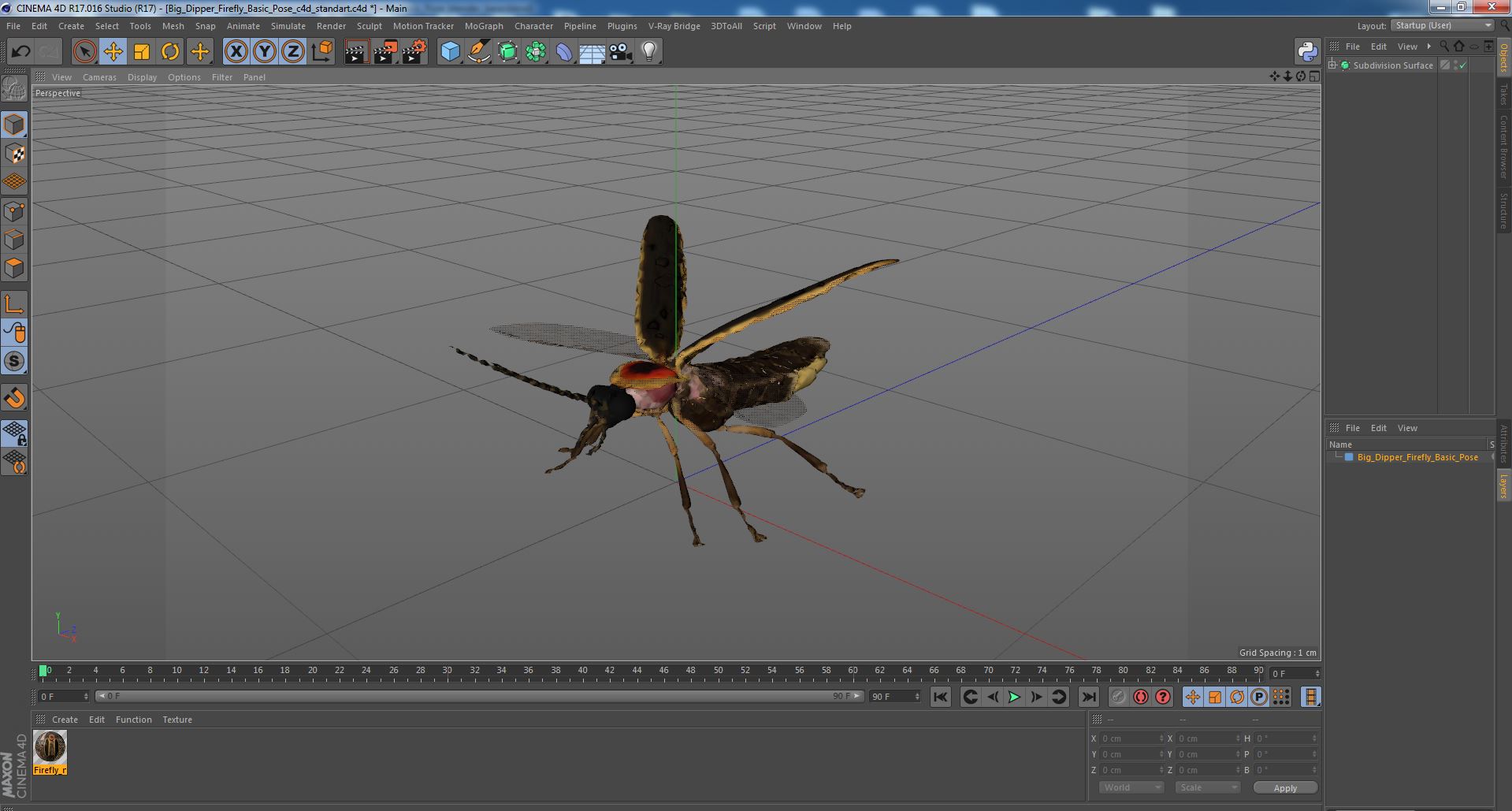Screen dimensions: 1512x811
Task: Add a Subdivision Surface generator
Action: pyautogui.click(x=507, y=52)
